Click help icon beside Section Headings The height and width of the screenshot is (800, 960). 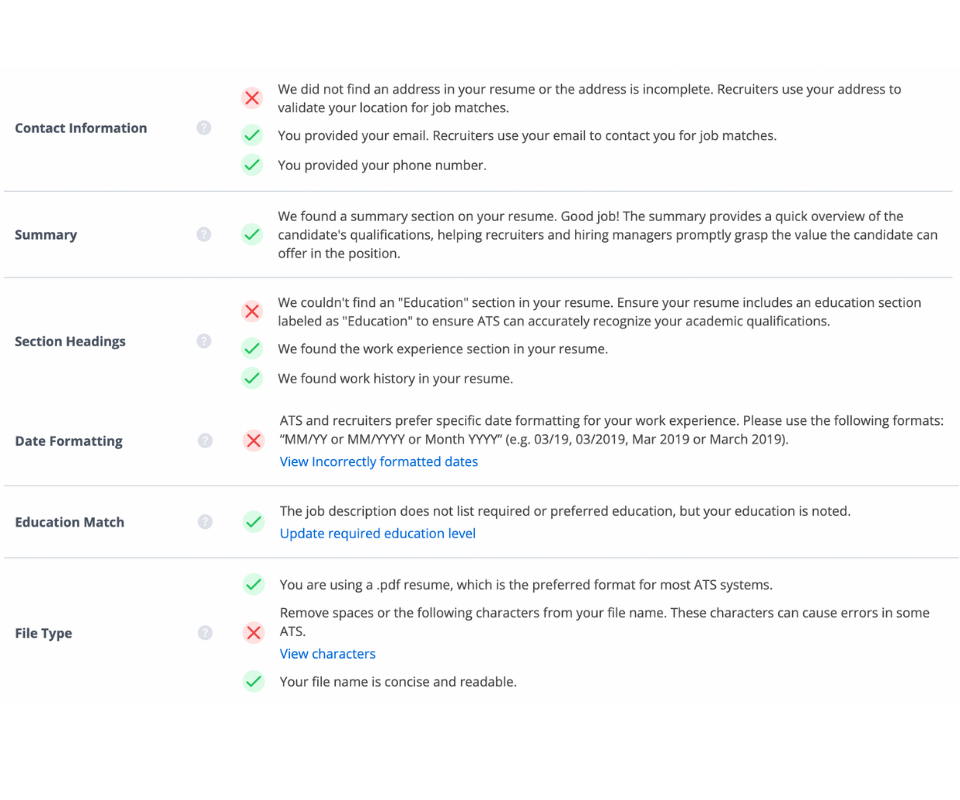(204, 341)
